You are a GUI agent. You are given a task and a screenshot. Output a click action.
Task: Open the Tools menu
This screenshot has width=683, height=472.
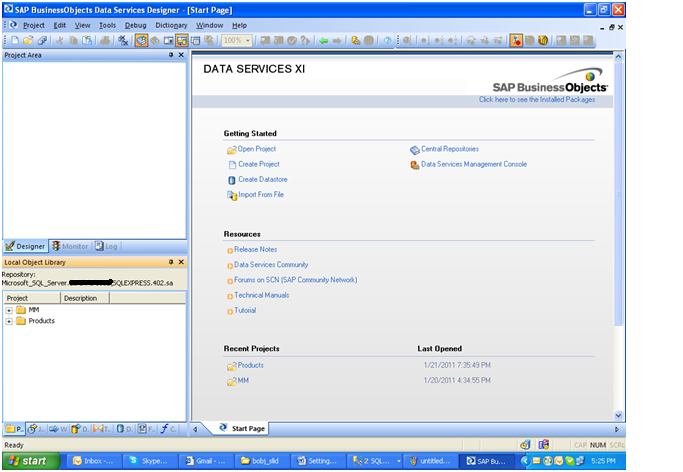tap(107, 25)
